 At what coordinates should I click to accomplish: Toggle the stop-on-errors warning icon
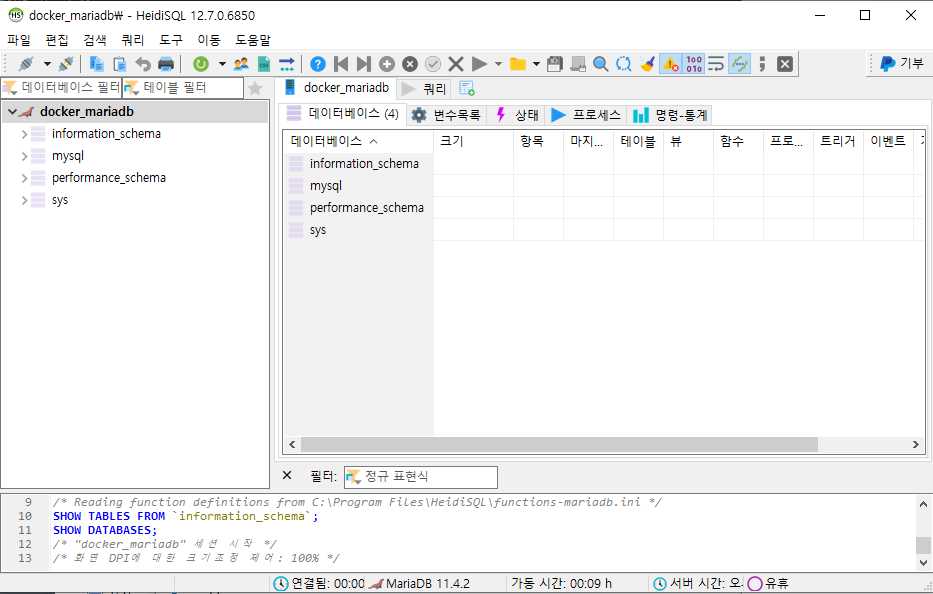(x=670, y=64)
